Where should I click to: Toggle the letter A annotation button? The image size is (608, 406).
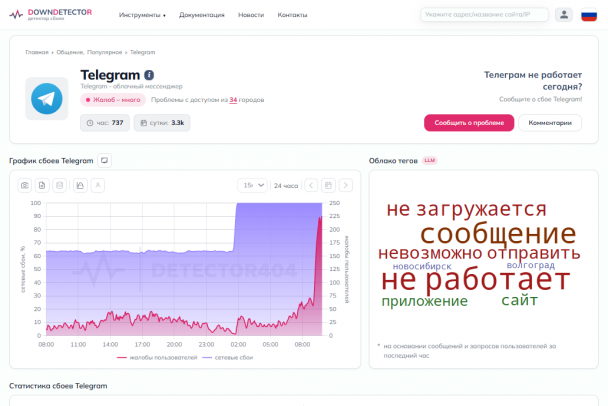click(x=97, y=185)
